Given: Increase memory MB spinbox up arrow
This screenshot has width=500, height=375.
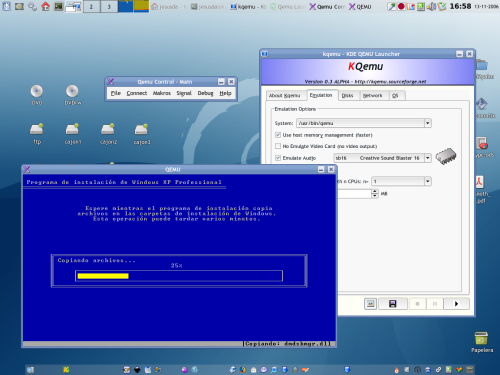Looking at the screenshot, I should (375, 191).
